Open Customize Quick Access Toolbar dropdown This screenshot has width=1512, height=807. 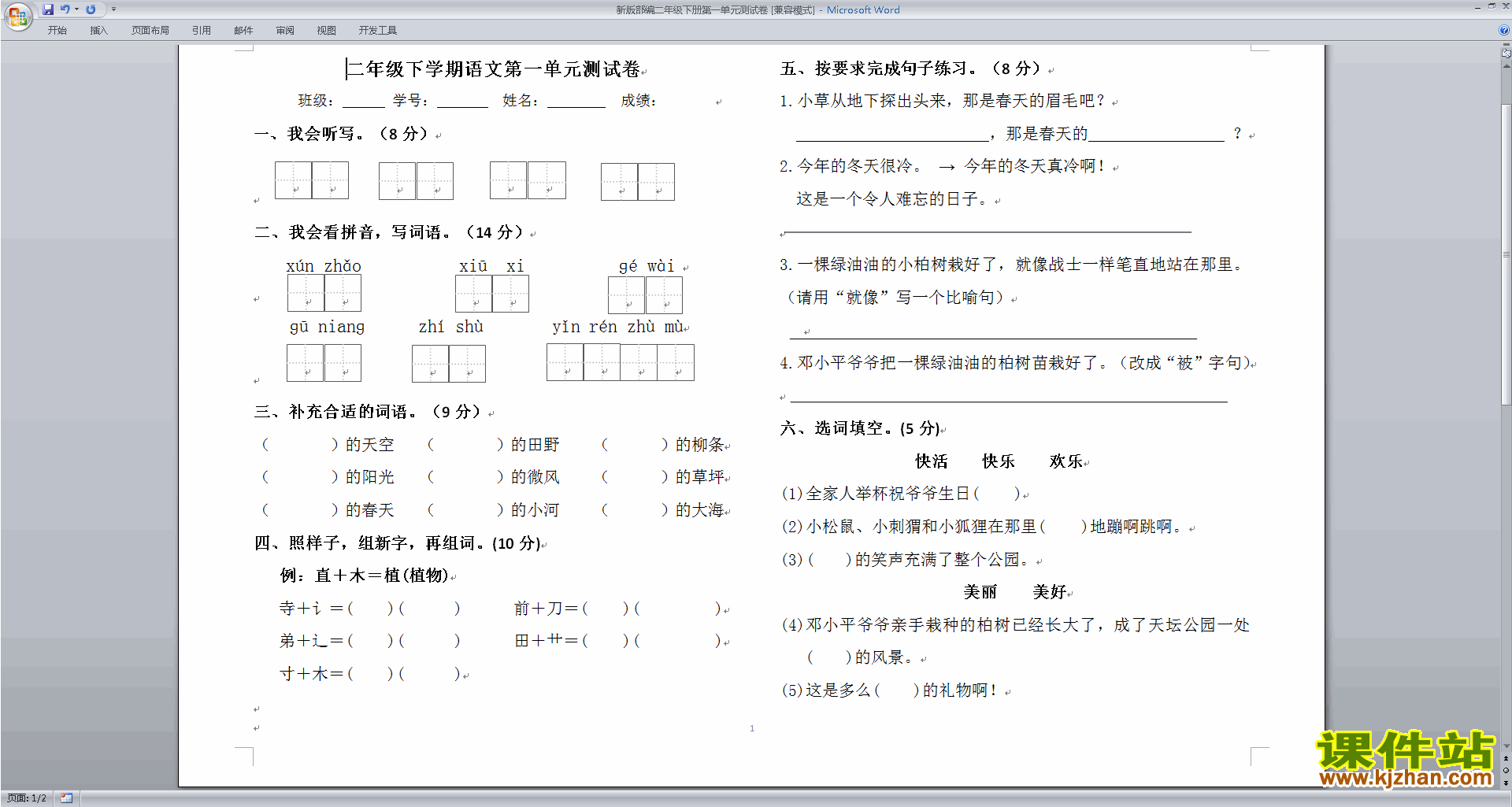(x=113, y=9)
